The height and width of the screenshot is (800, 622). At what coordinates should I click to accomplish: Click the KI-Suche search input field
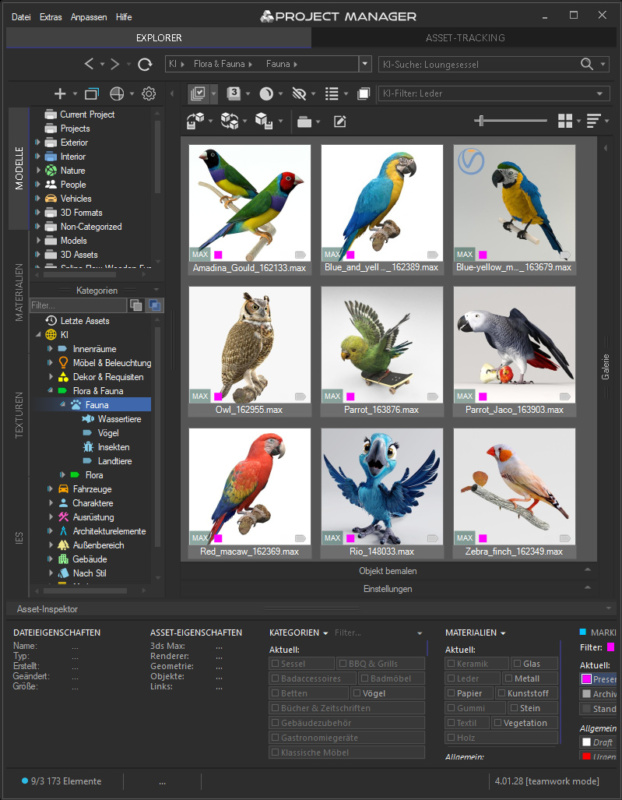tap(479, 64)
